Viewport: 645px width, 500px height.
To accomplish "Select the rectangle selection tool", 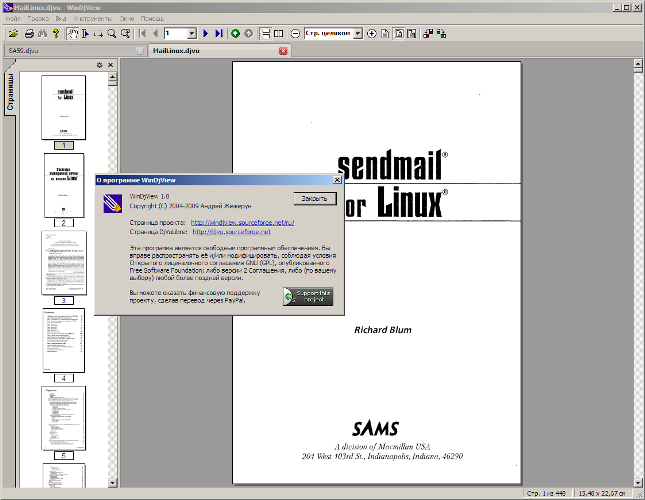I will click(x=98, y=34).
